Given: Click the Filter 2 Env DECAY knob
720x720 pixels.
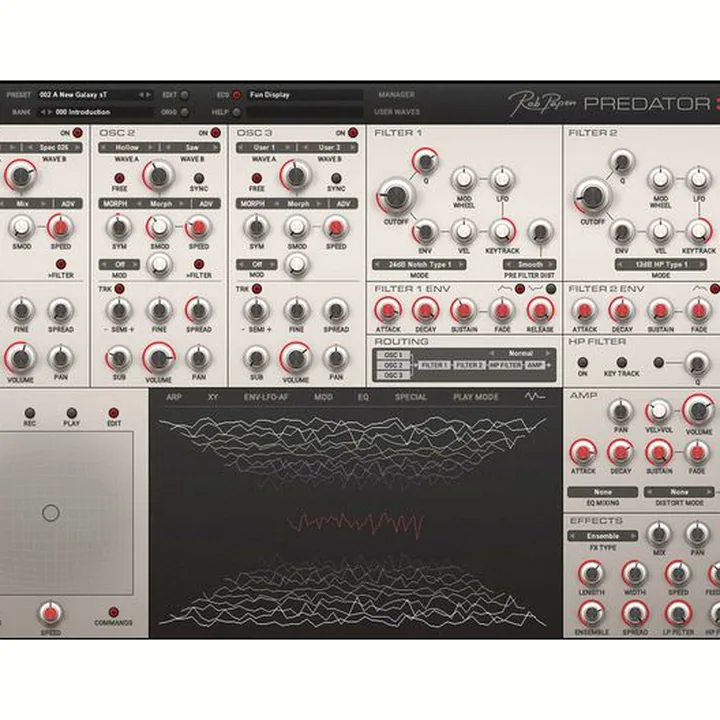Looking at the screenshot, I should (621, 311).
